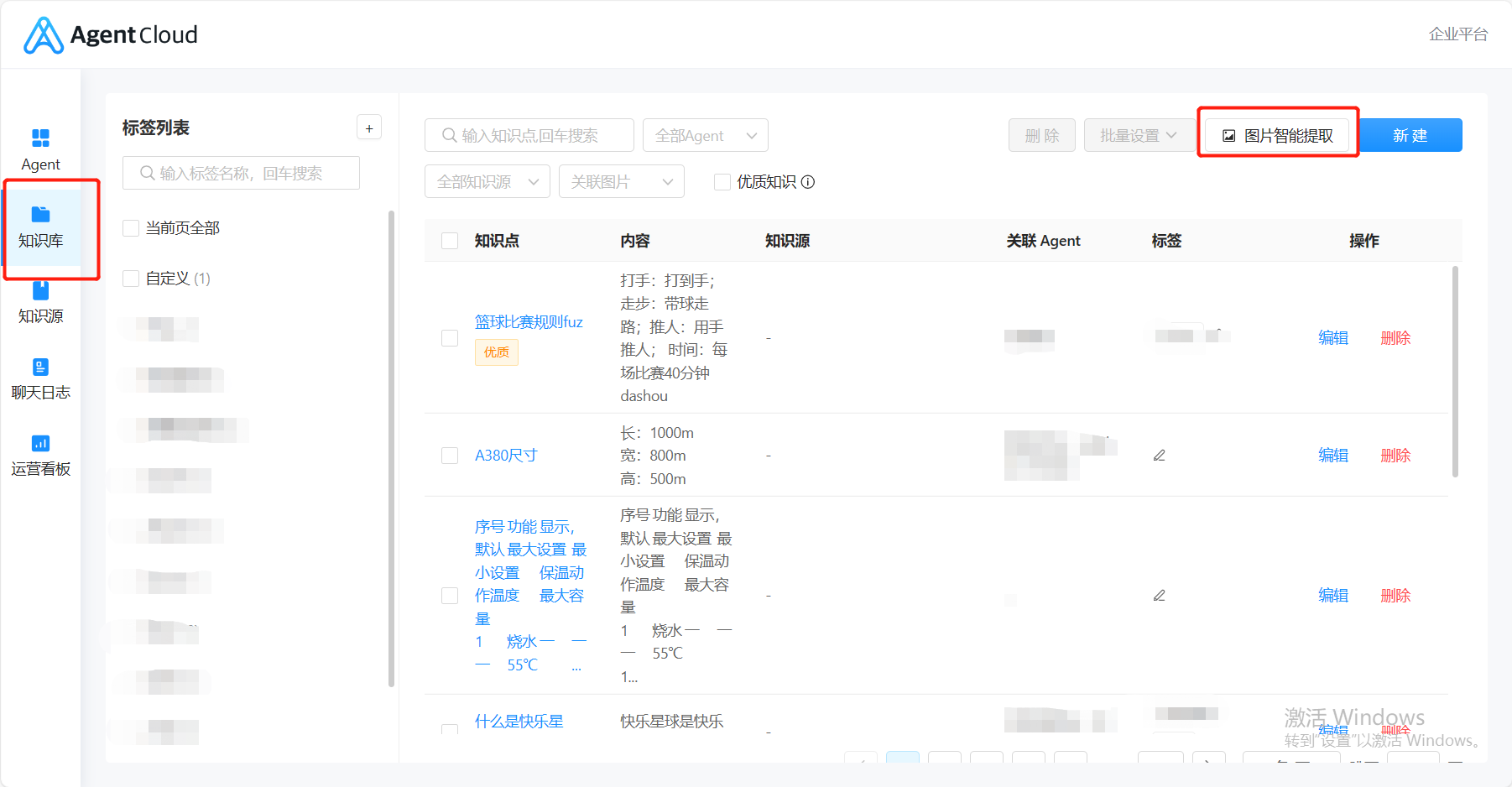The image size is (1512, 787).
Task: Click the blue 新建 button
Action: (1410, 135)
